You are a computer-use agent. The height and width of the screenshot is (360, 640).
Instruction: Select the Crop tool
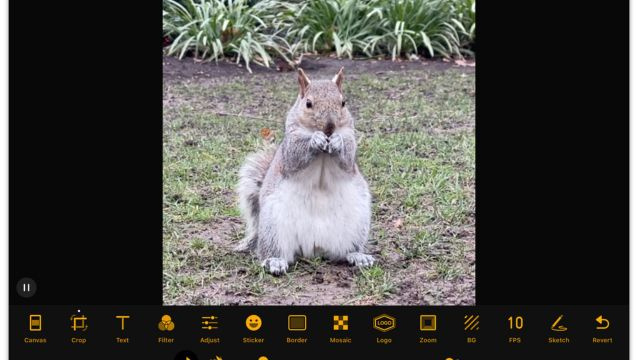[x=79, y=328]
